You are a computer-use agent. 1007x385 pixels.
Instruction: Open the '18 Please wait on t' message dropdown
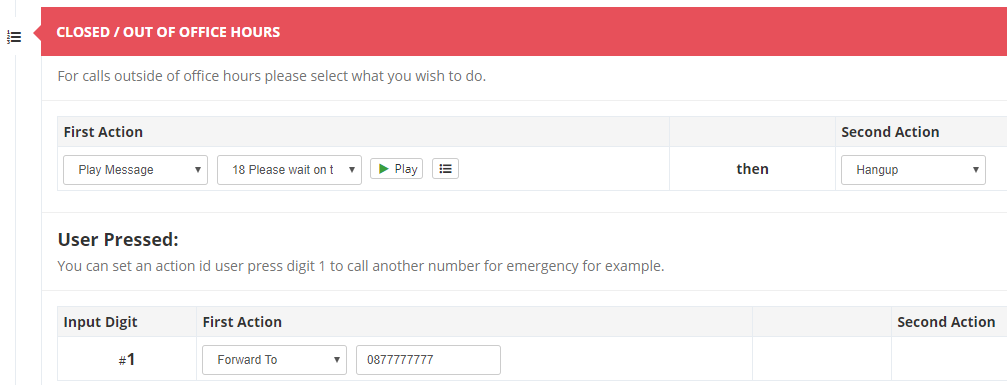[290, 170]
